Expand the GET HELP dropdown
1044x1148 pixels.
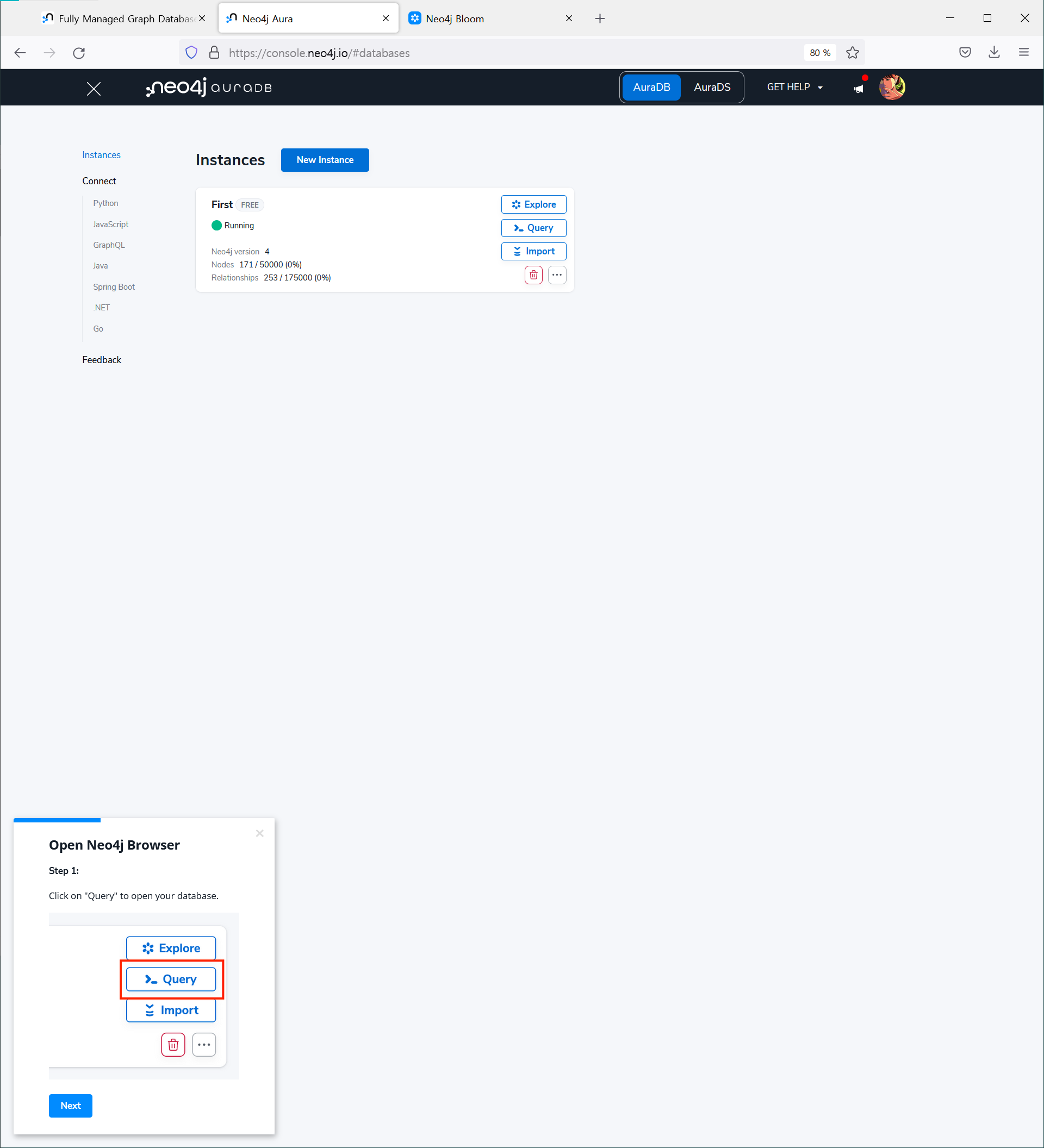click(794, 87)
